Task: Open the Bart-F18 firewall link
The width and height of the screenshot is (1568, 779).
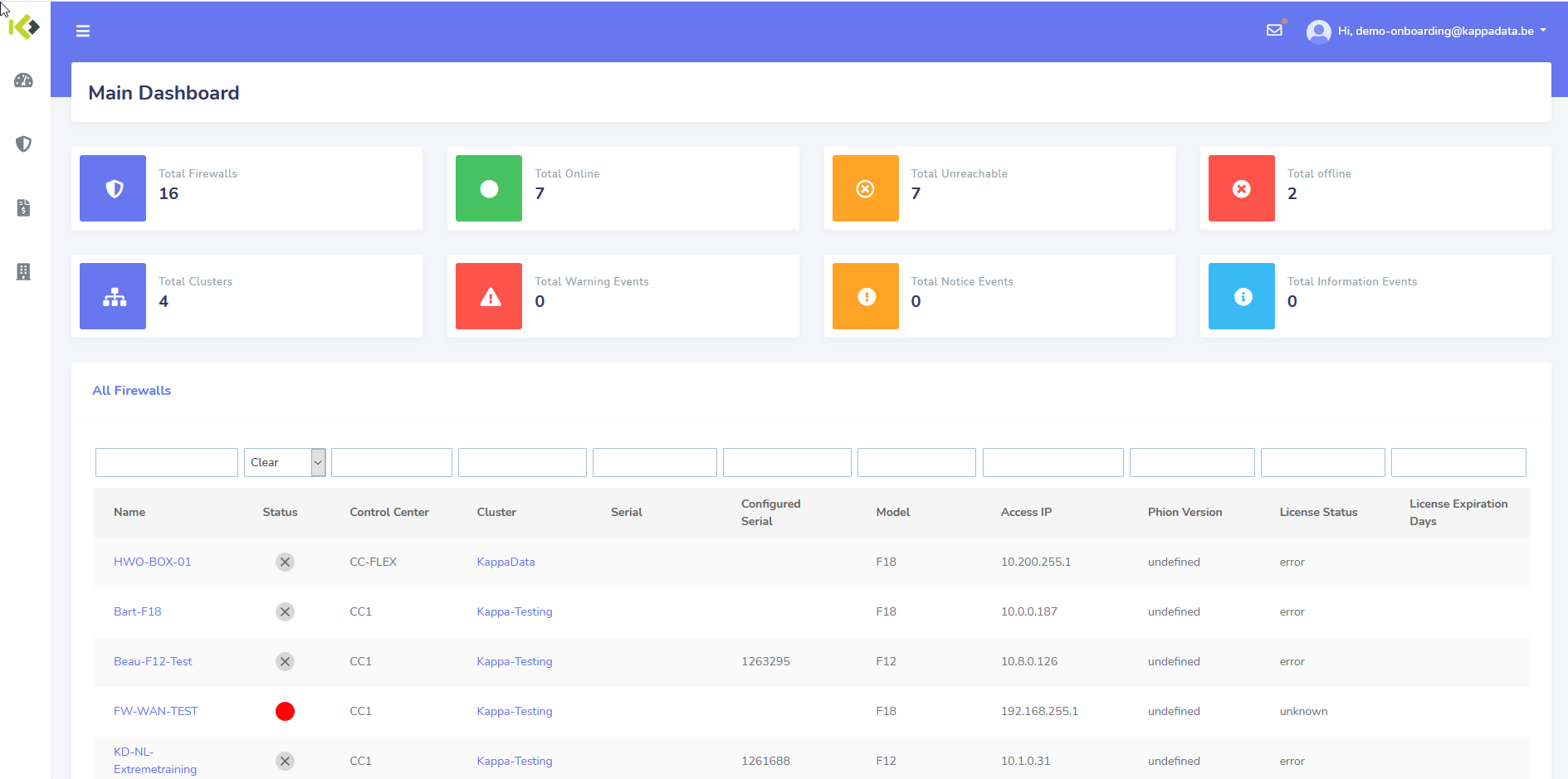Action: click(138, 611)
